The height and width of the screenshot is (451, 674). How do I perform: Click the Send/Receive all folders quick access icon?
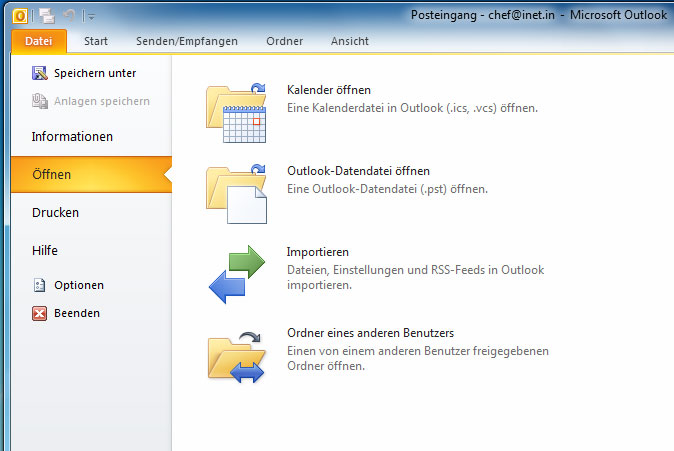coord(47,15)
